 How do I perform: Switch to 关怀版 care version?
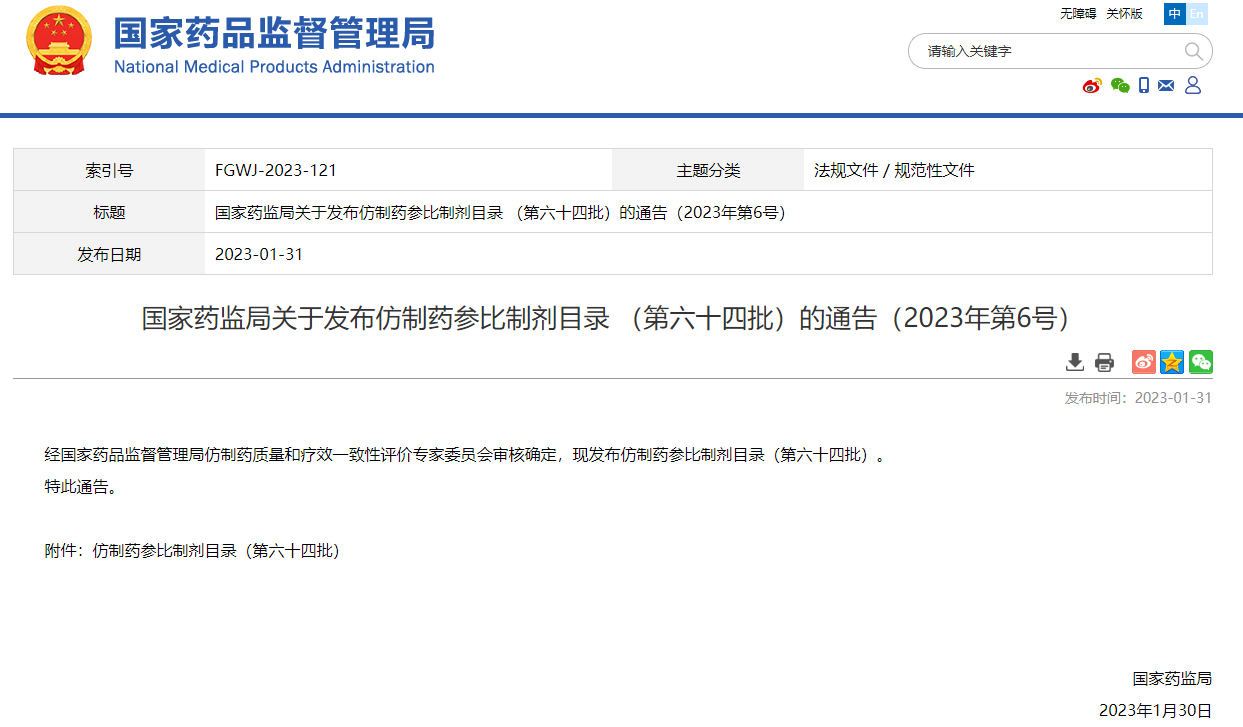coord(1124,14)
